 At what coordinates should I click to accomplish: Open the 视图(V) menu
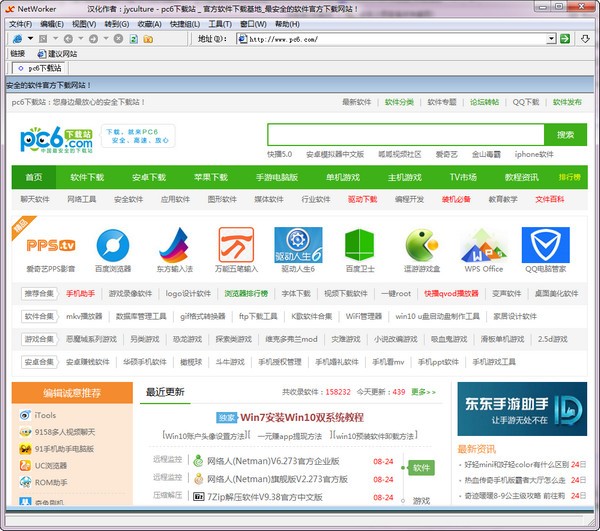[84, 24]
